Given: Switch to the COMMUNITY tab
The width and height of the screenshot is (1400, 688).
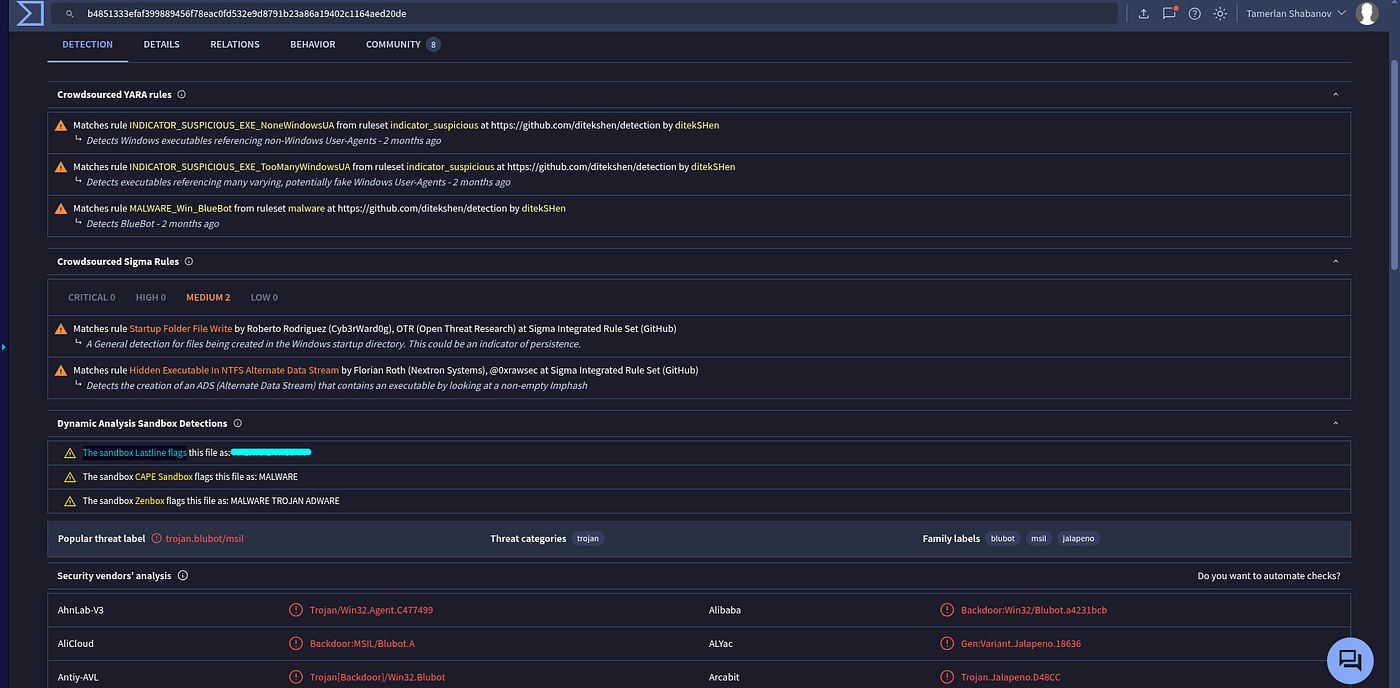Looking at the screenshot, I should tap(403, 45).
